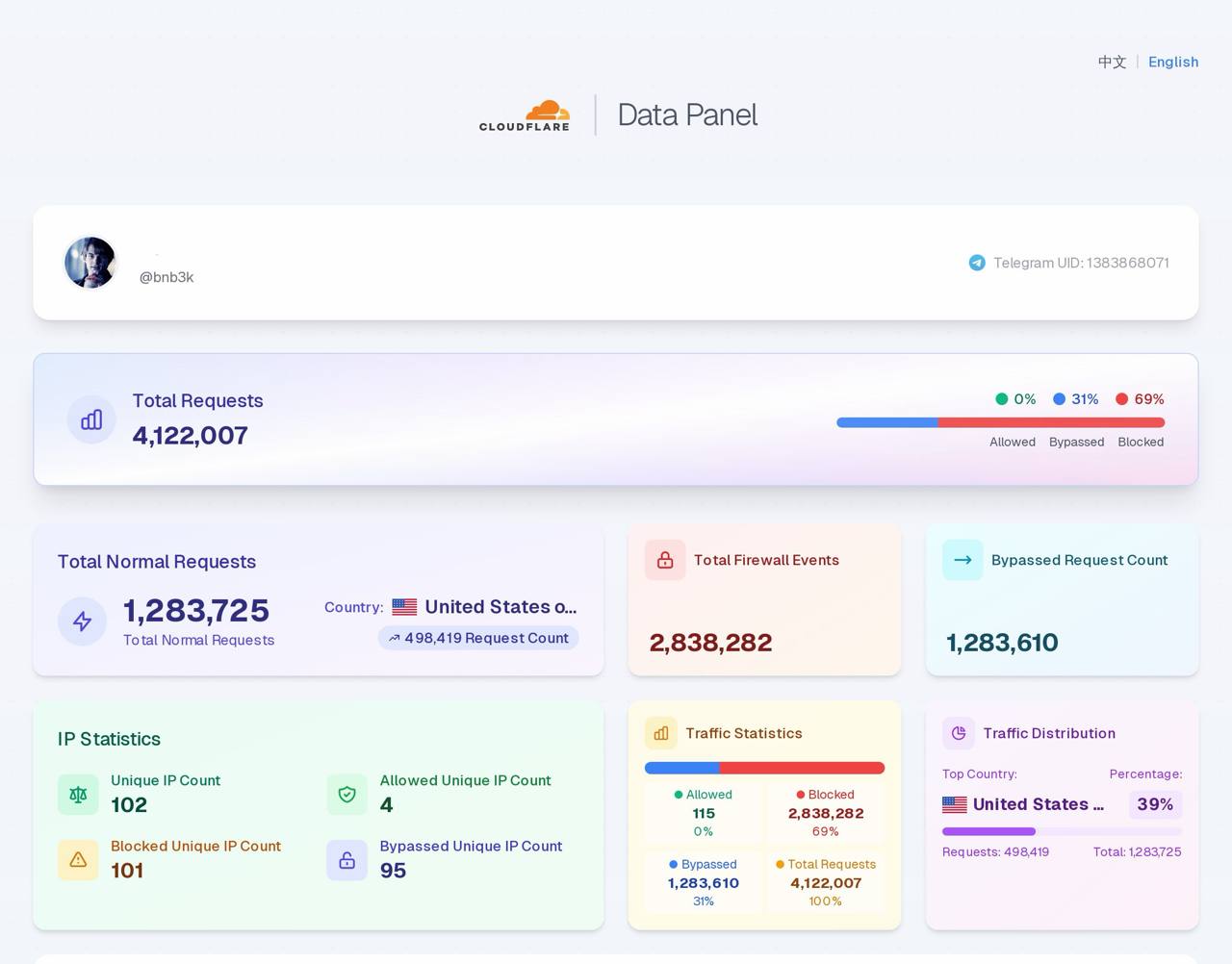The width and height of the screenshot is (1232, 964).
Task: Click the Blocked 2,838,282 tile in Traffic Statistics
Action: pyautogui.click(x=825, y=813)
